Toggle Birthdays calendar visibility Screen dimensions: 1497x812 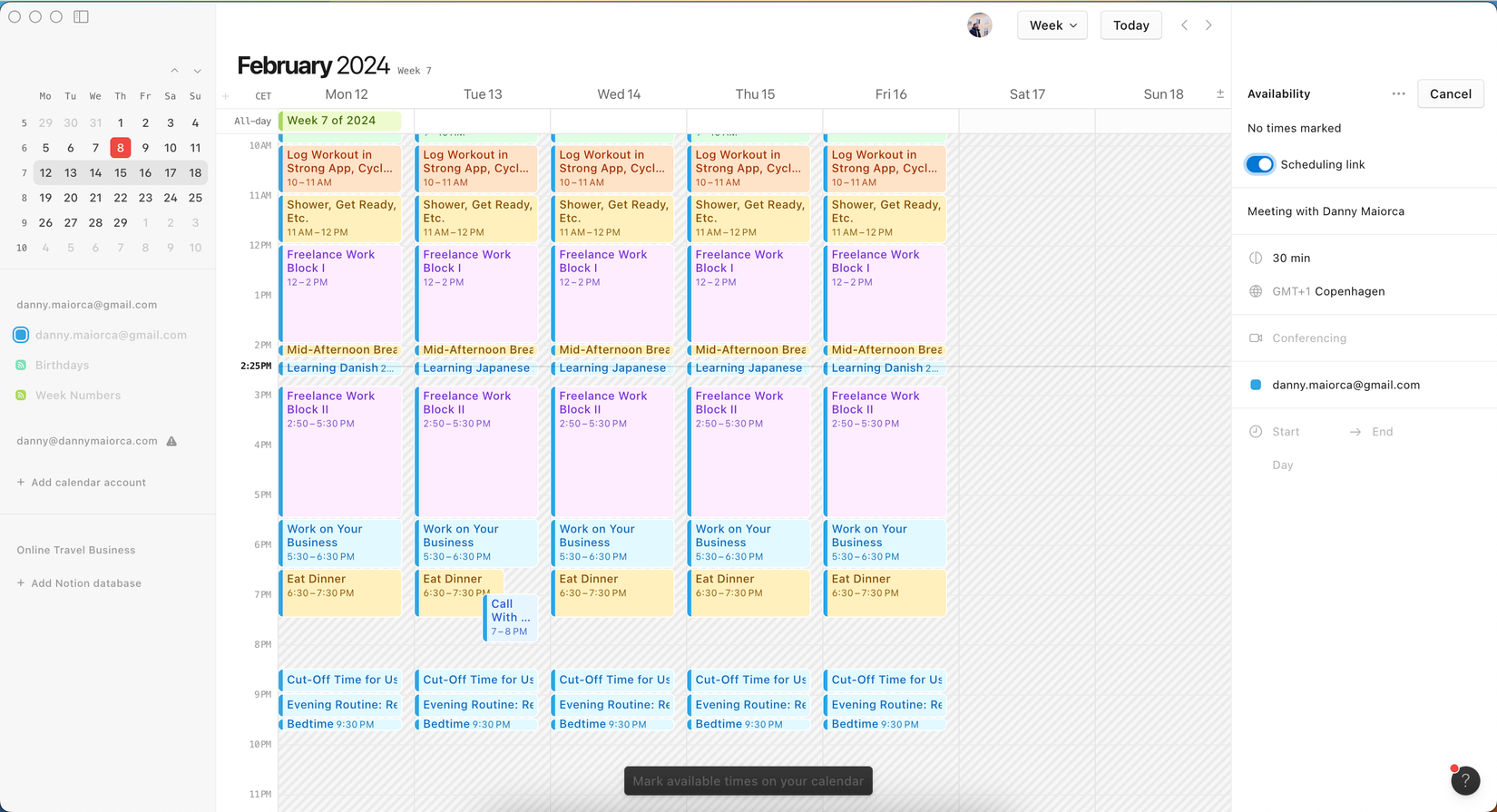(21, 365)
